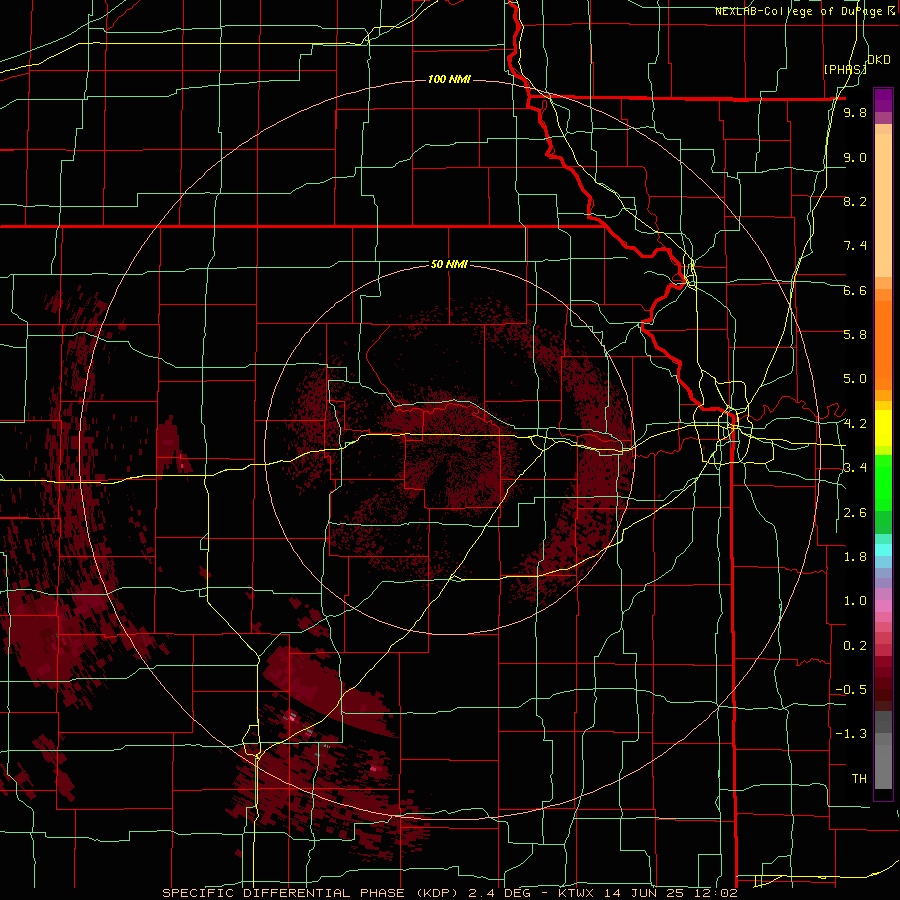
Task: Select the 9.8 value on the color scale
Action: pos(855,112)
